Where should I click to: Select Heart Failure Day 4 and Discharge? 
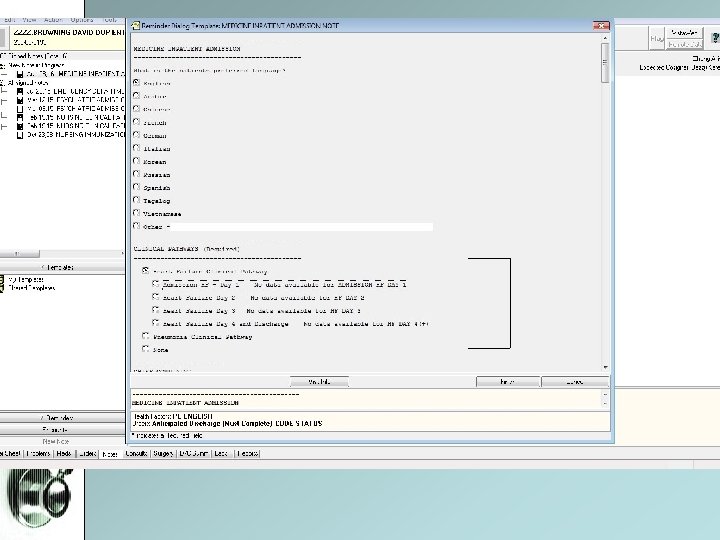[156, 323]
